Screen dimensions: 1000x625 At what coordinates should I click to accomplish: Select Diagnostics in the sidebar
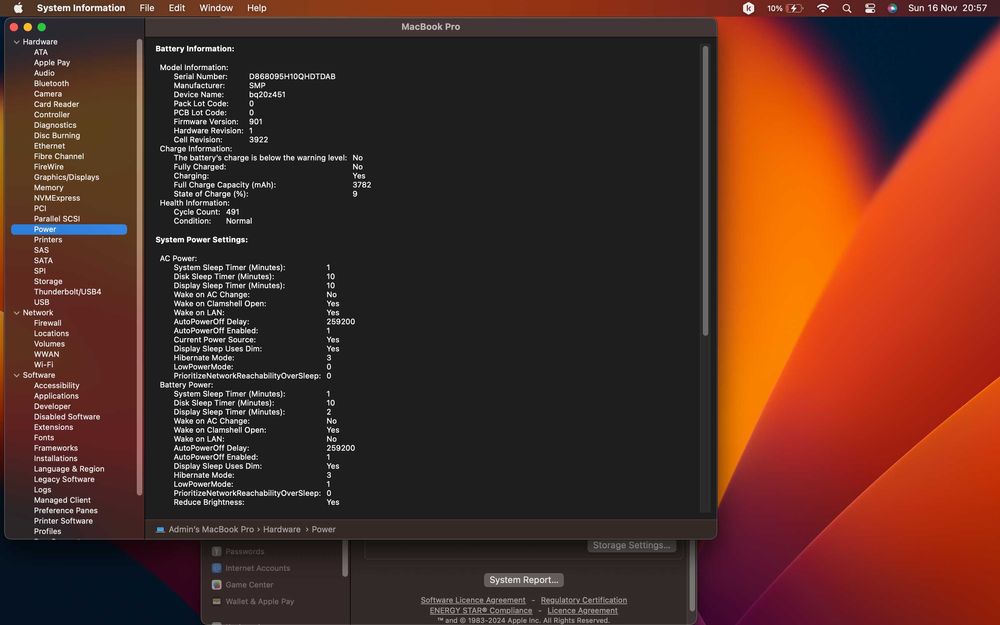click(x=55, y=125)
